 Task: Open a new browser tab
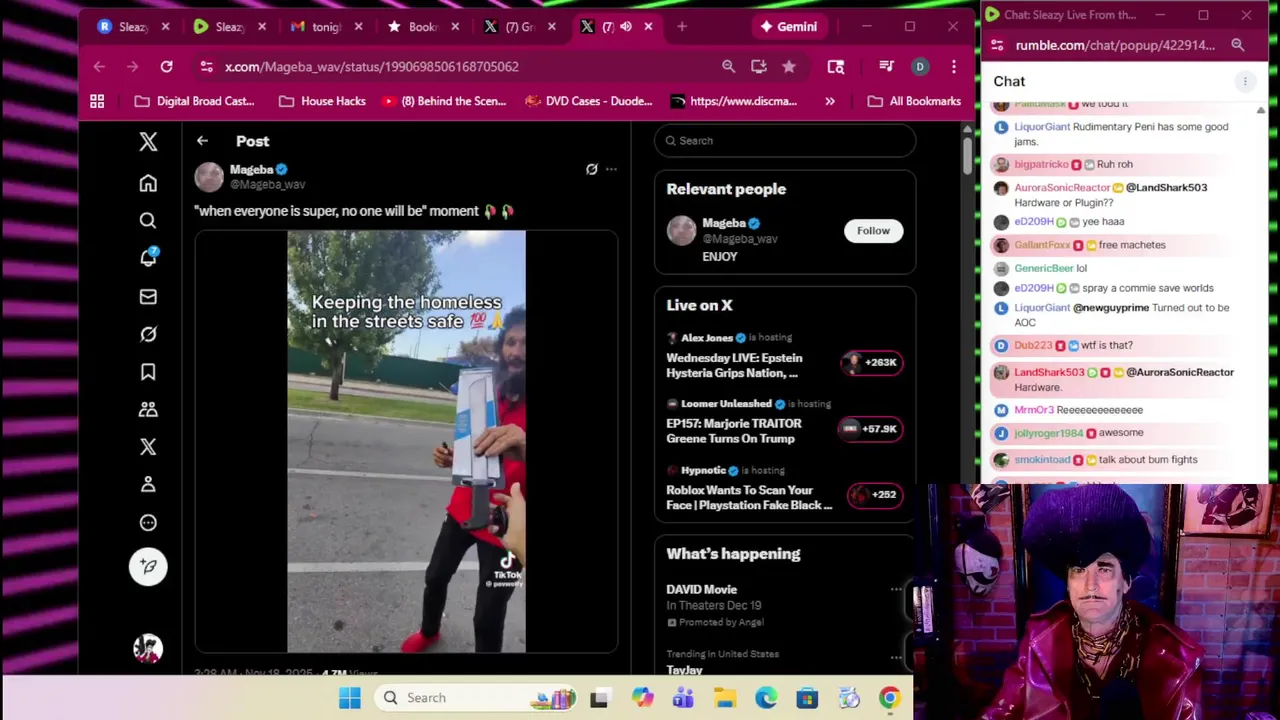coord(682,27)
